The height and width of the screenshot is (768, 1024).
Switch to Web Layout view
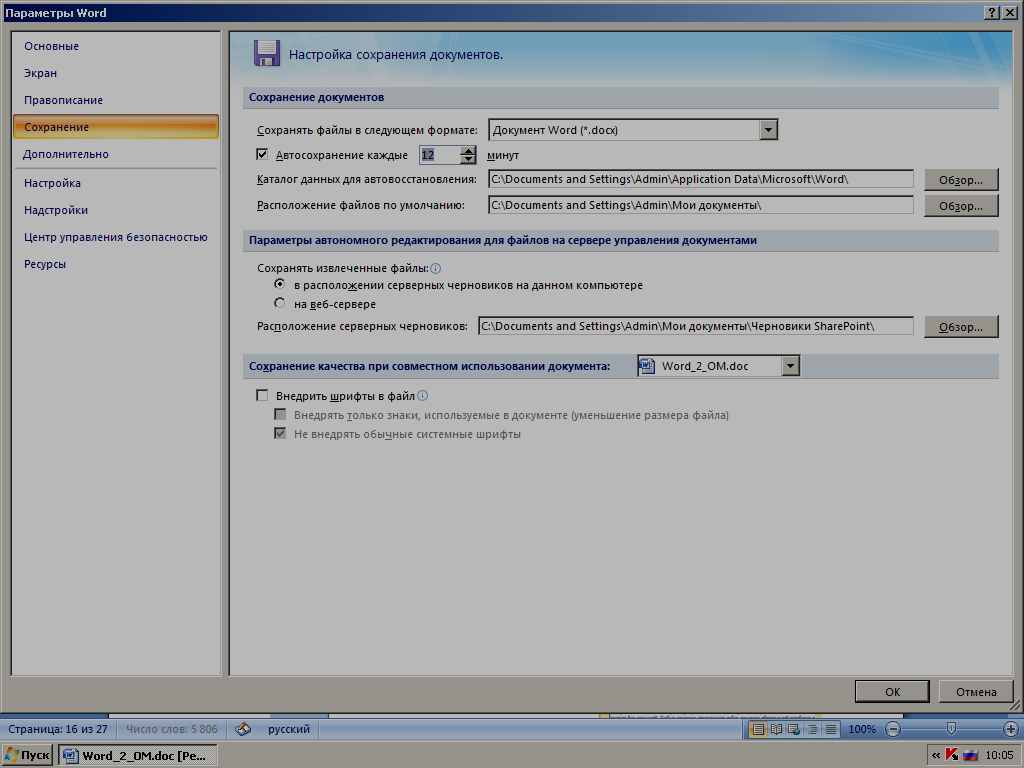[794, 729]
